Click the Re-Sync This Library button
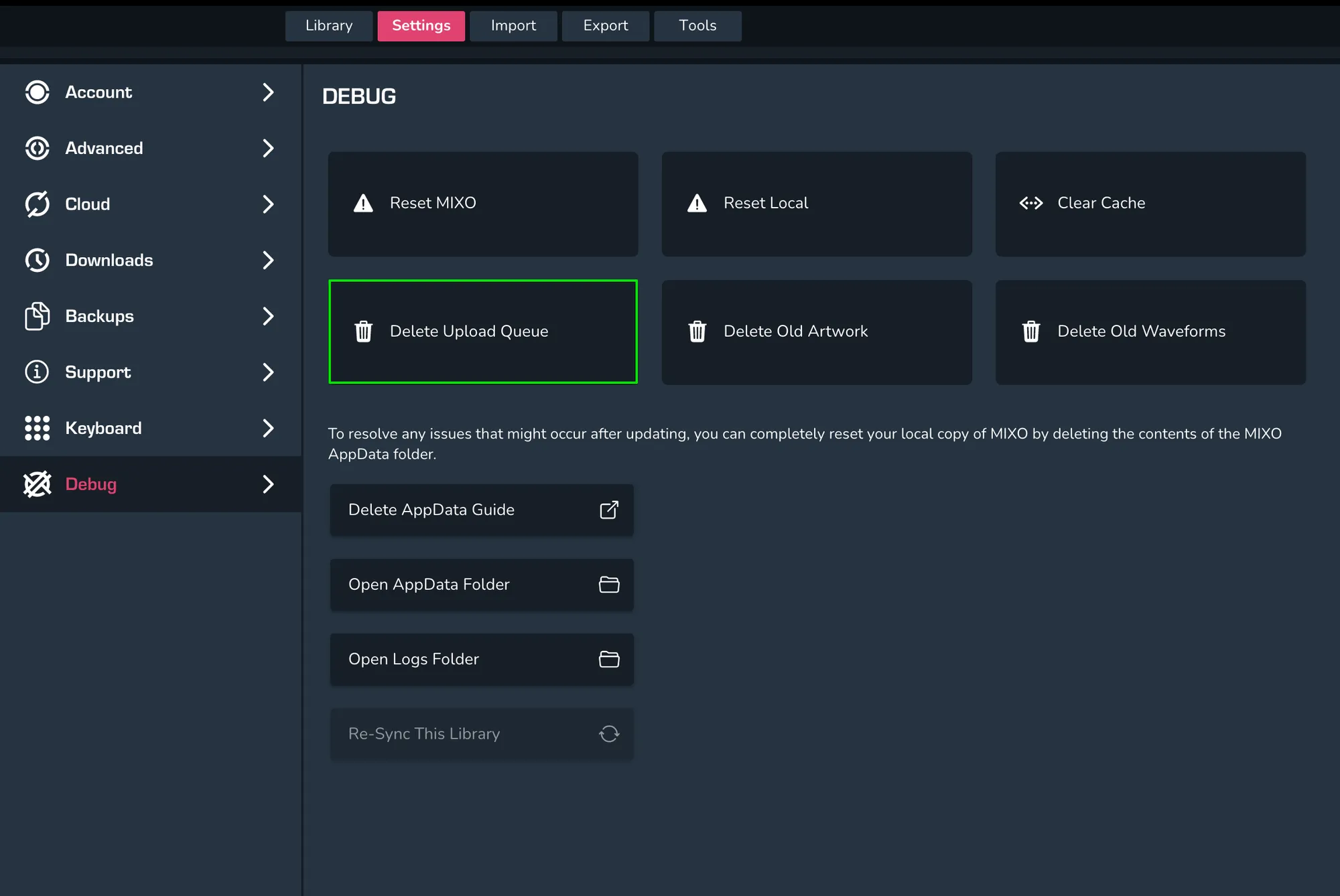The image size is (1340, 896). (481, 734)
